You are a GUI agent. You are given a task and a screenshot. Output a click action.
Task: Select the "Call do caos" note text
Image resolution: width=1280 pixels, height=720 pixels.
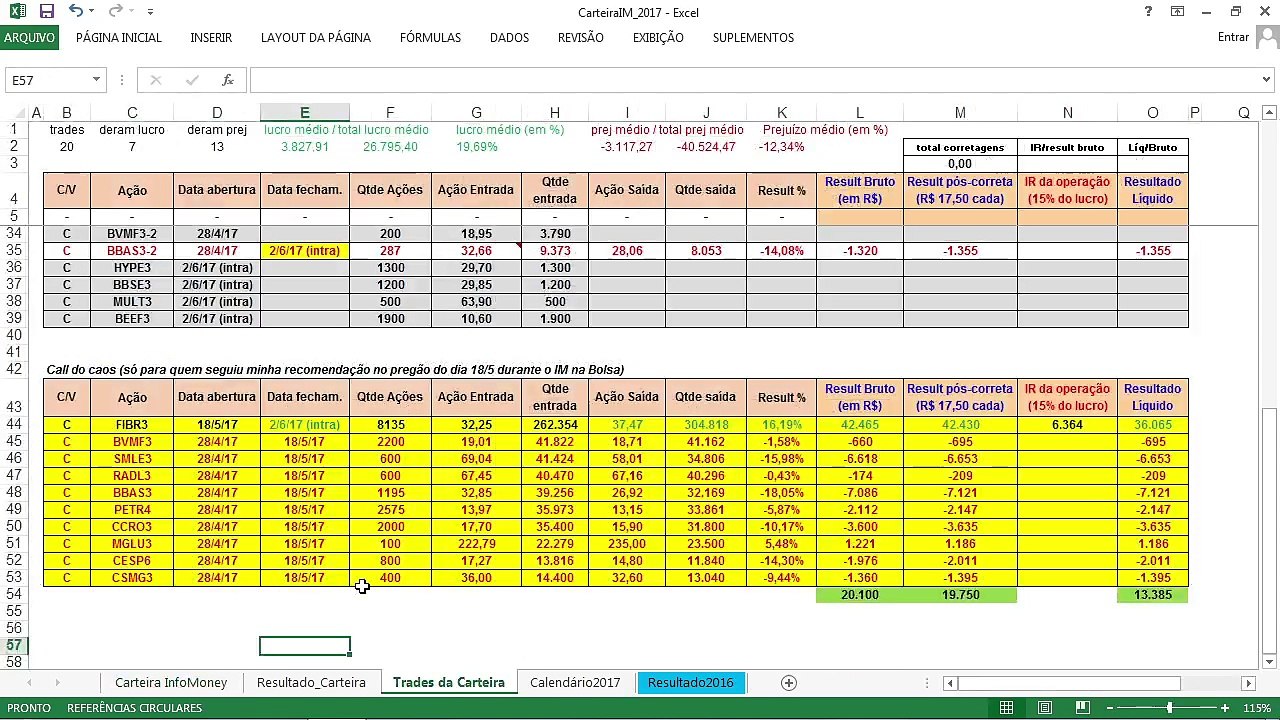pos(335,370)
